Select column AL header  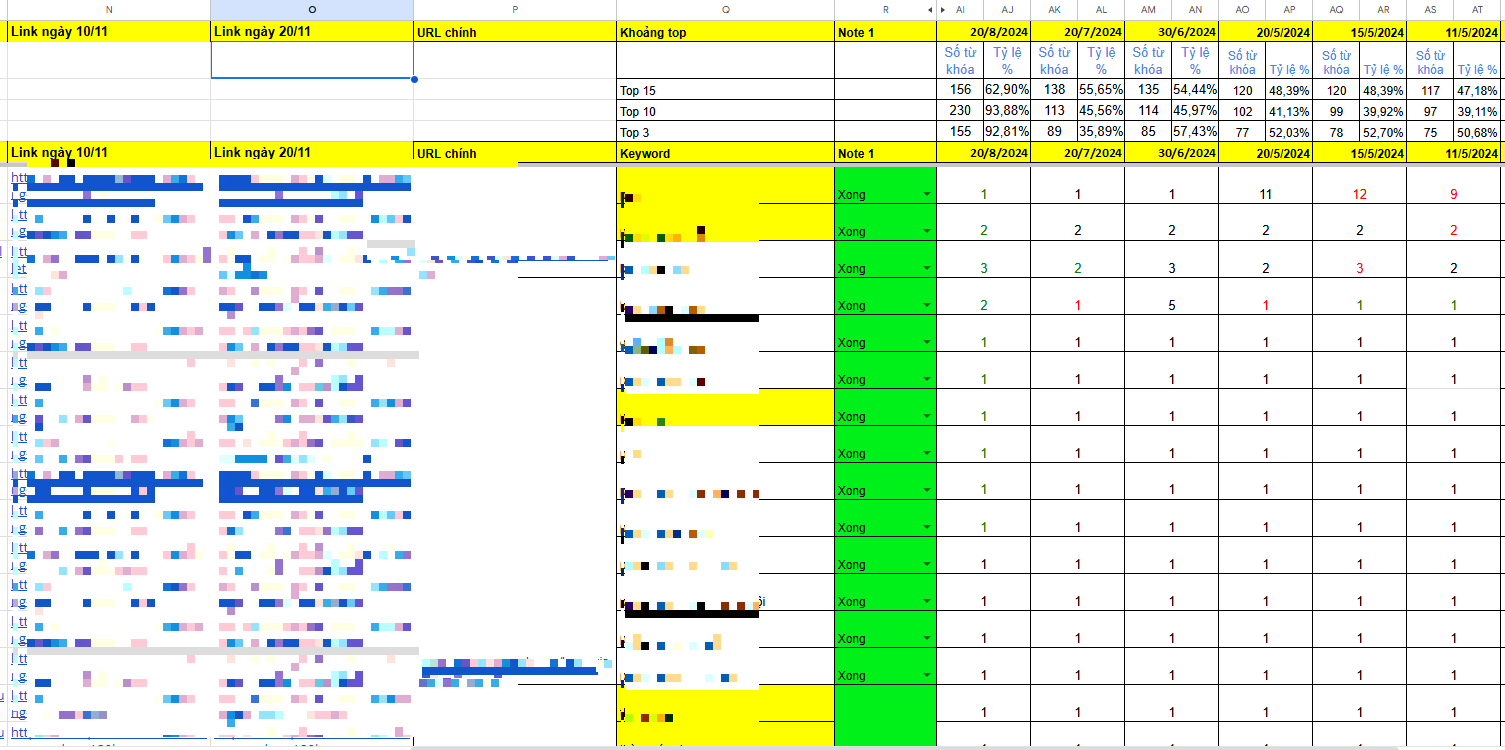click(x=1101, y=9)
